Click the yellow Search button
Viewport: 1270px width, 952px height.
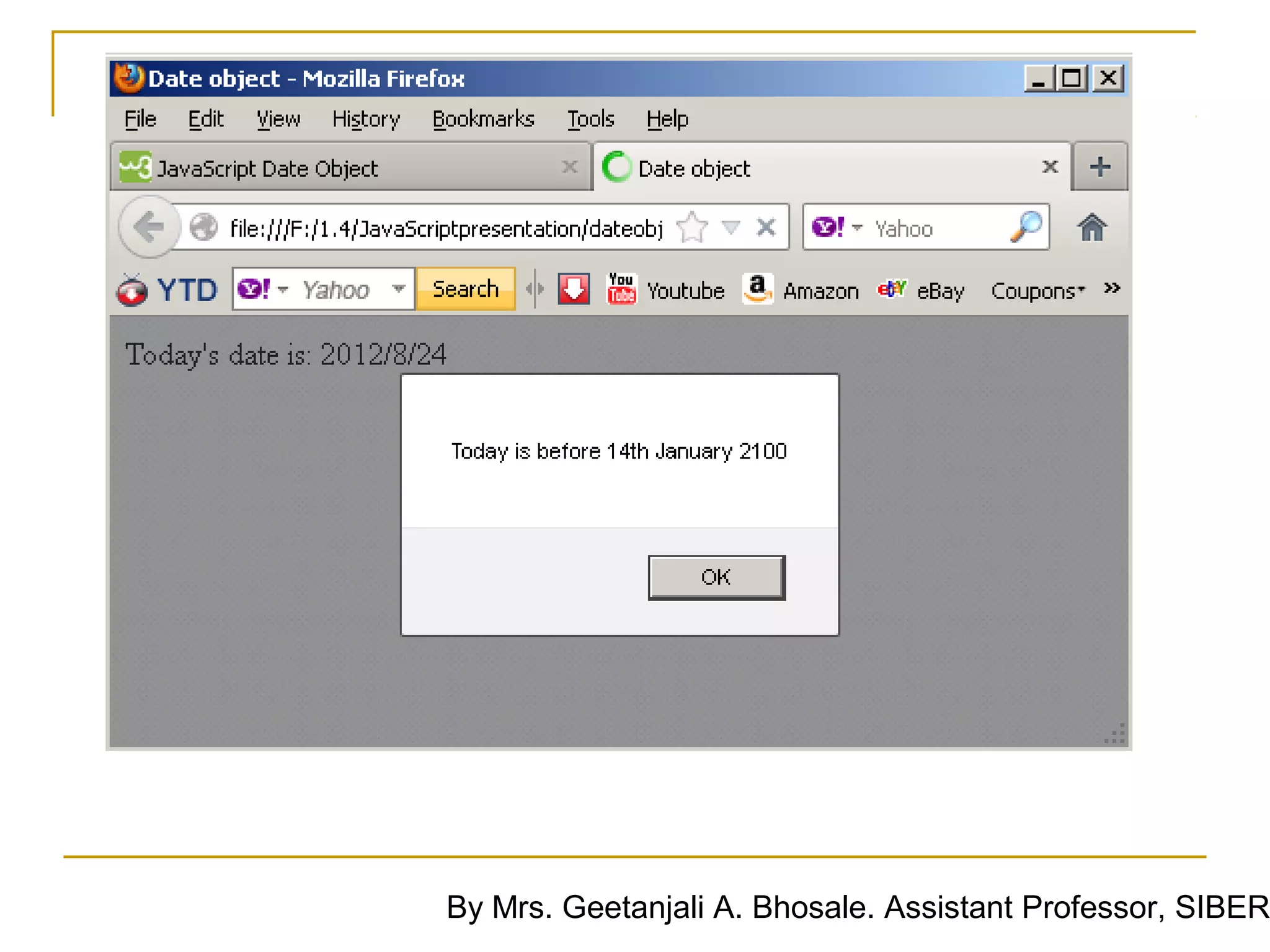[x=466, y=289]
